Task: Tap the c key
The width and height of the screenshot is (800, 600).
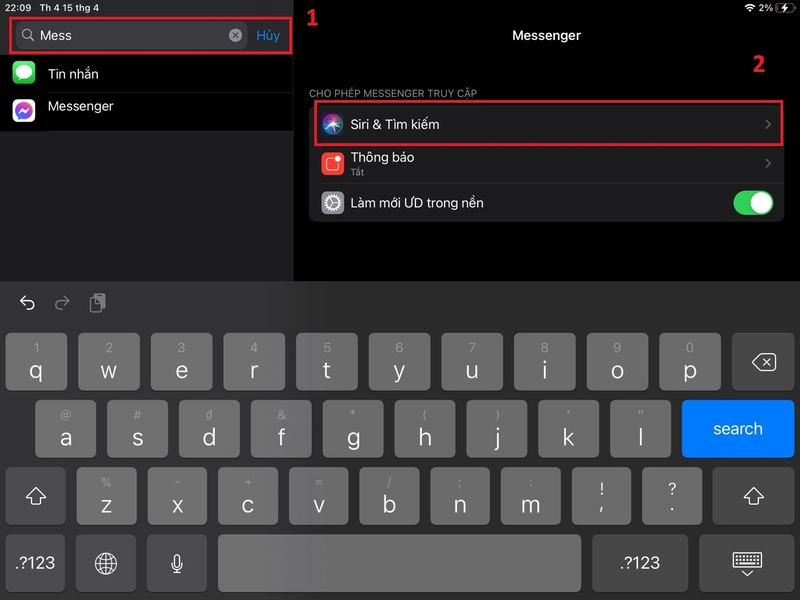Action: tap(248, 496)
